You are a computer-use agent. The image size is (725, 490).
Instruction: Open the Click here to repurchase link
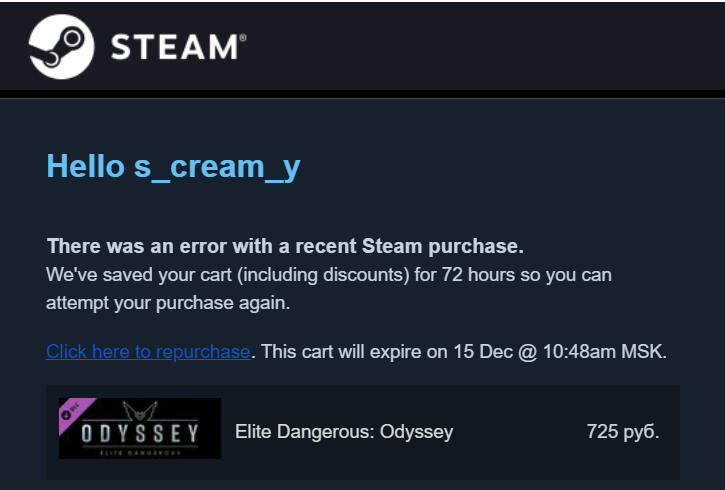click(148, 352)
